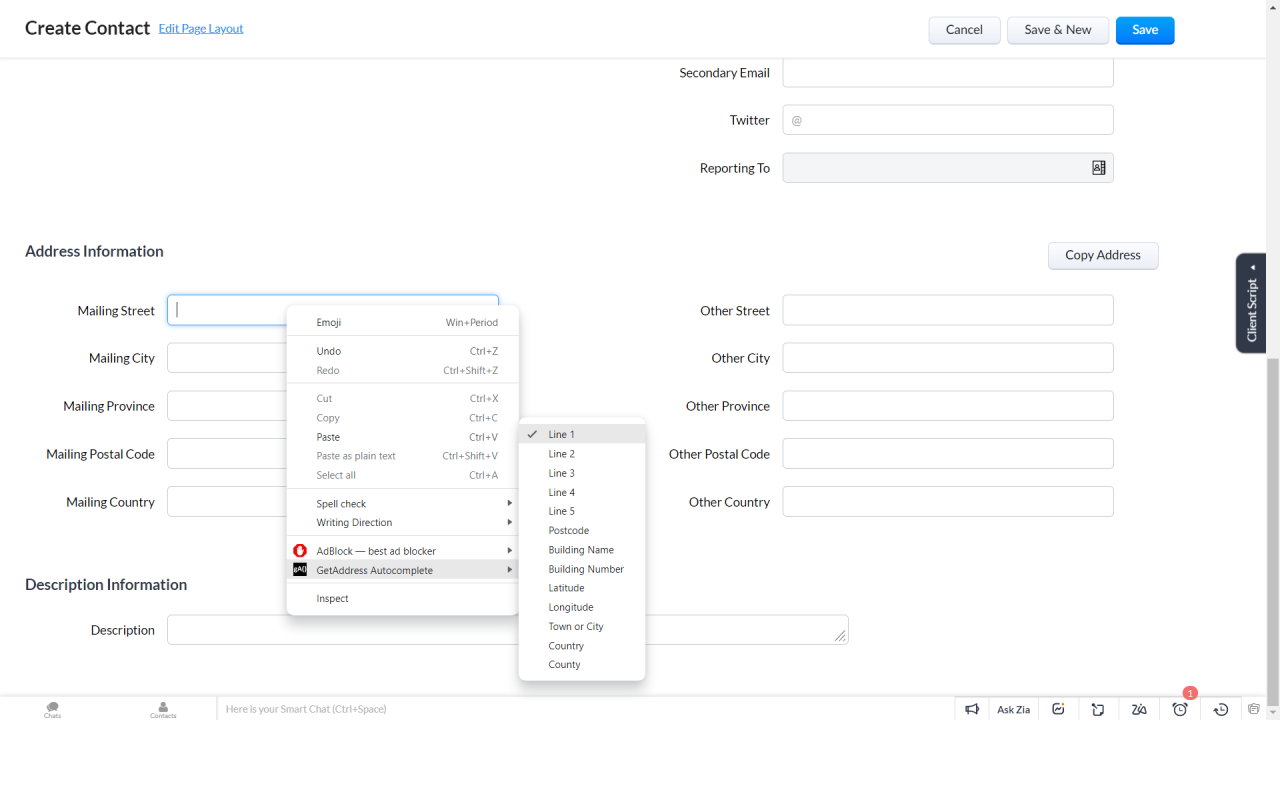
Task: View recently accessed records with the history icon
Action: pos(1220,708)
